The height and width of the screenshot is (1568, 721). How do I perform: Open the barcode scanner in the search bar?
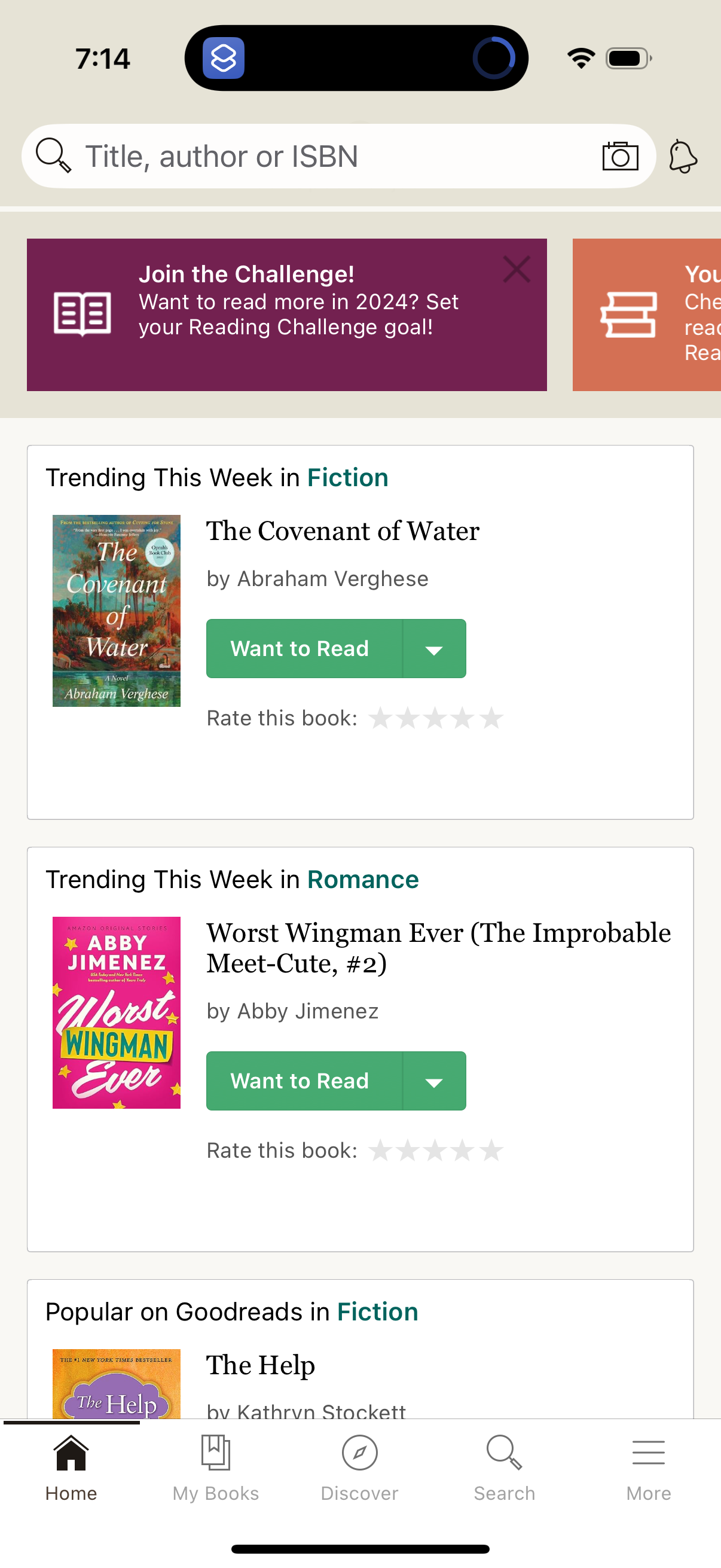pos(620,156)
